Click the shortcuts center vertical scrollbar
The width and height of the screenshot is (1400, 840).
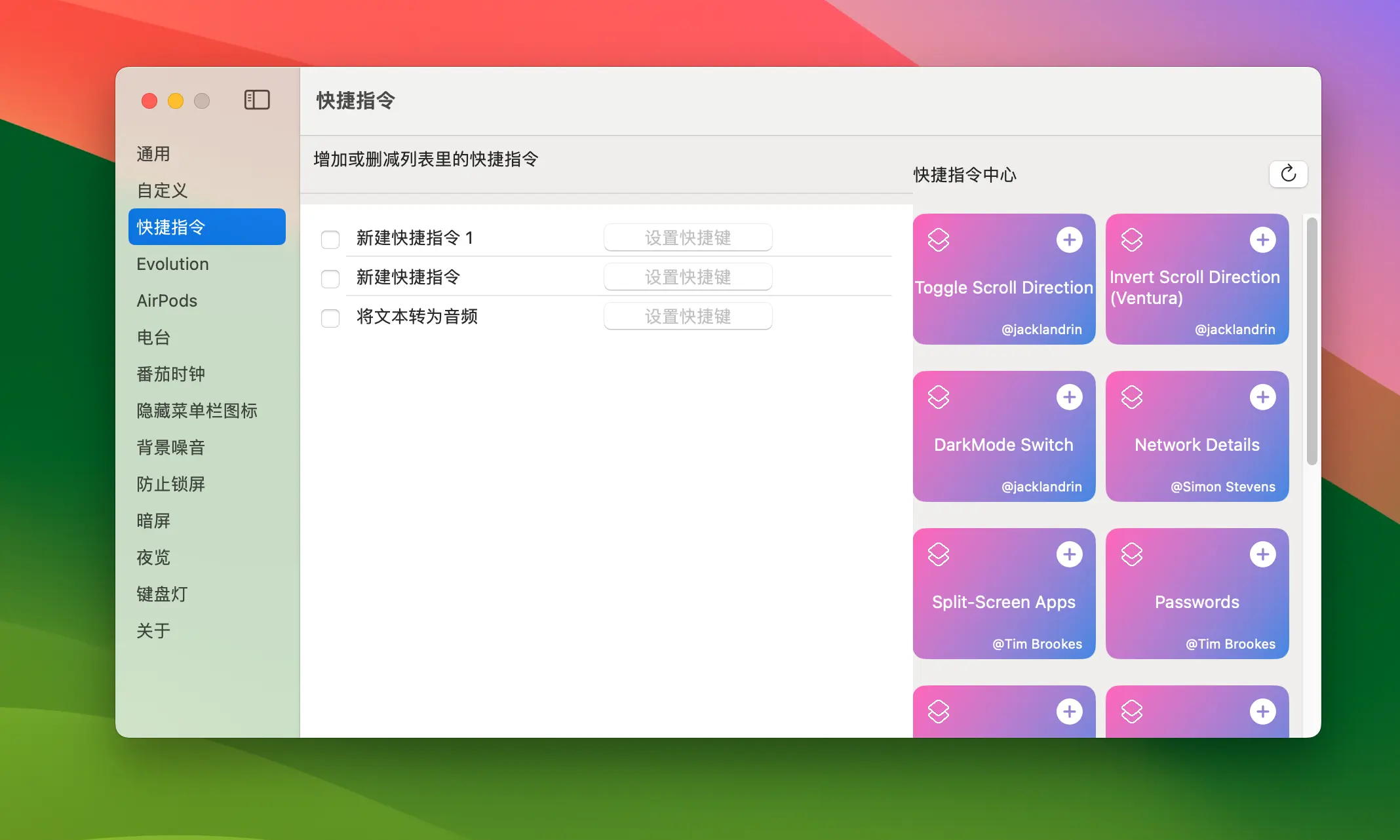(x=1312, y=341)
